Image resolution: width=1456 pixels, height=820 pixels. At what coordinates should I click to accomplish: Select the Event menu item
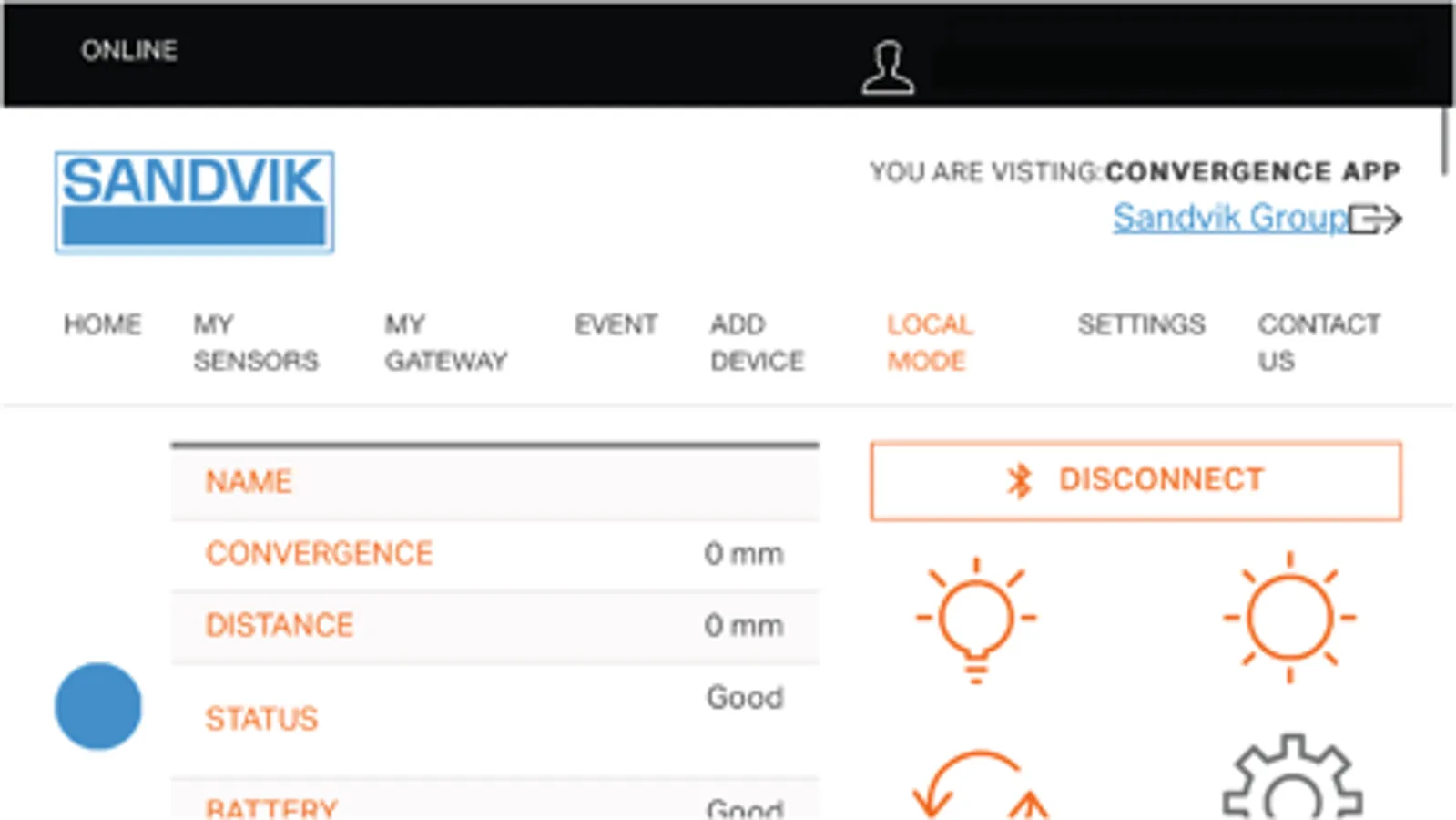(616, 324)
